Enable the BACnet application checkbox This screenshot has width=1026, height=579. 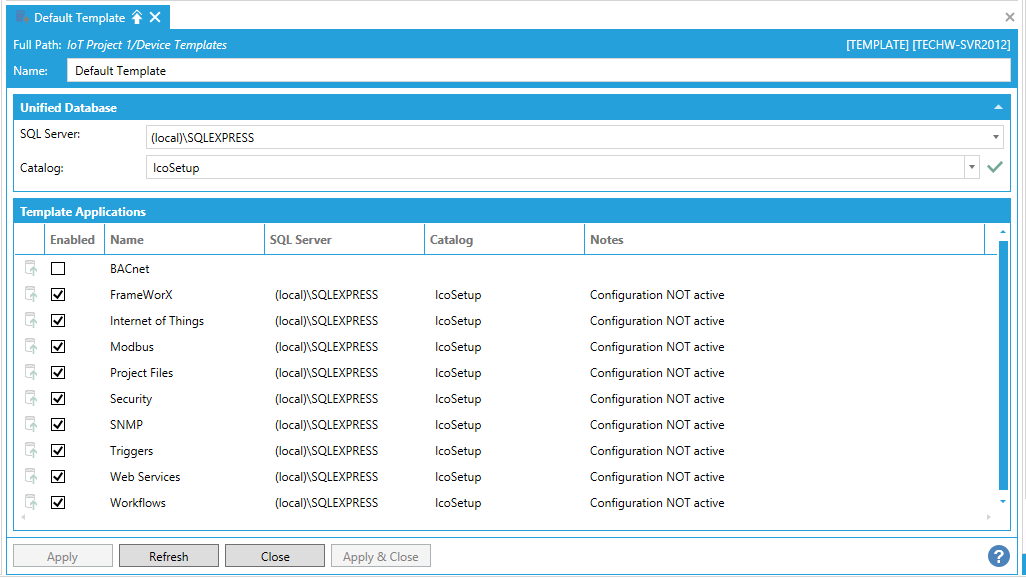click(58, 269)
